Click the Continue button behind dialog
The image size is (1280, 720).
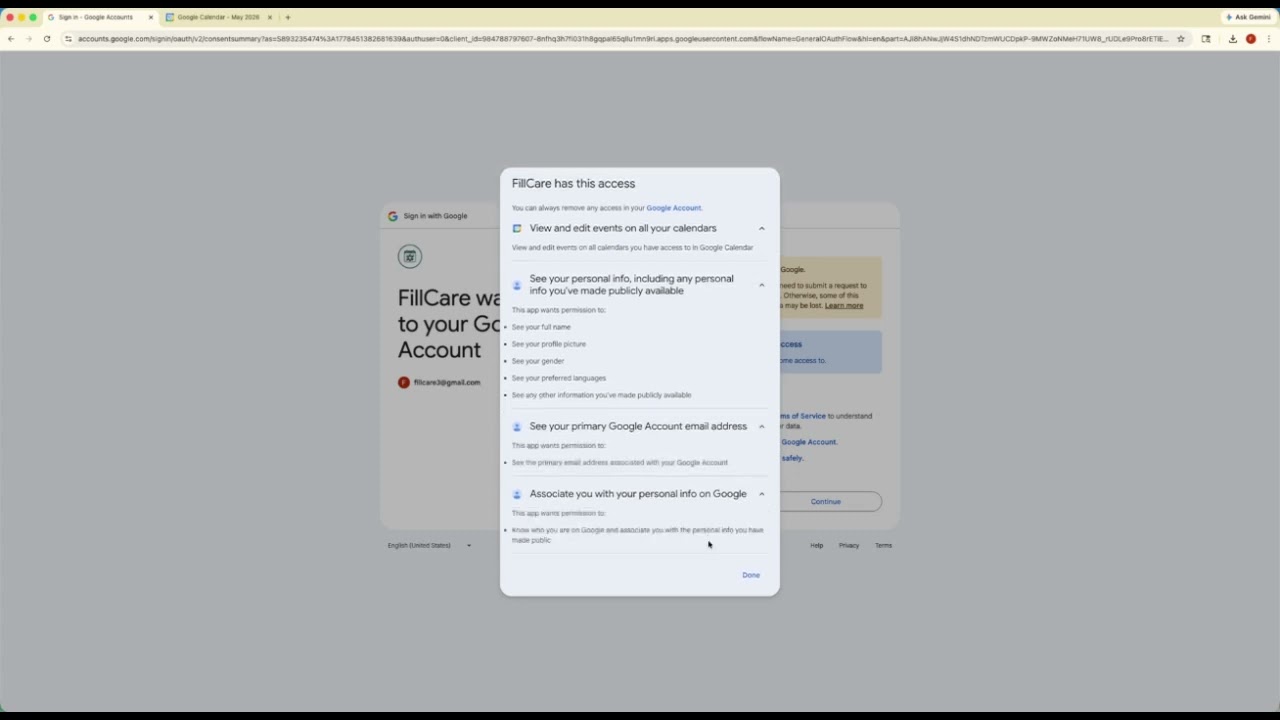pos(826,502)
